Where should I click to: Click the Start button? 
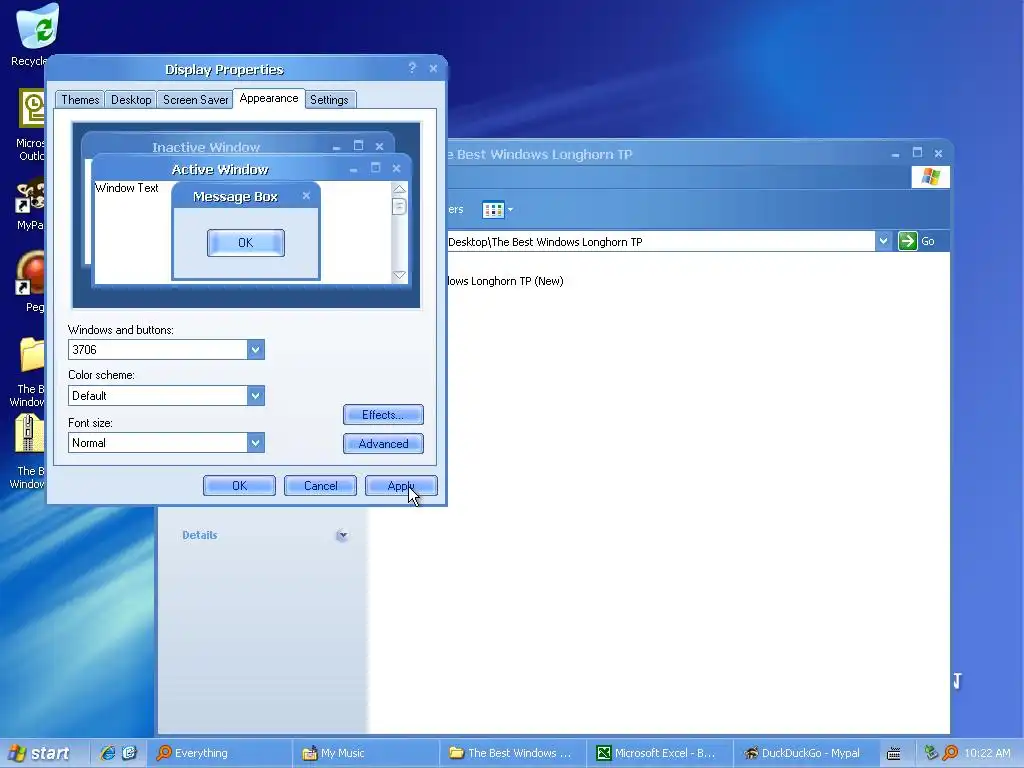tap(39, 753)
